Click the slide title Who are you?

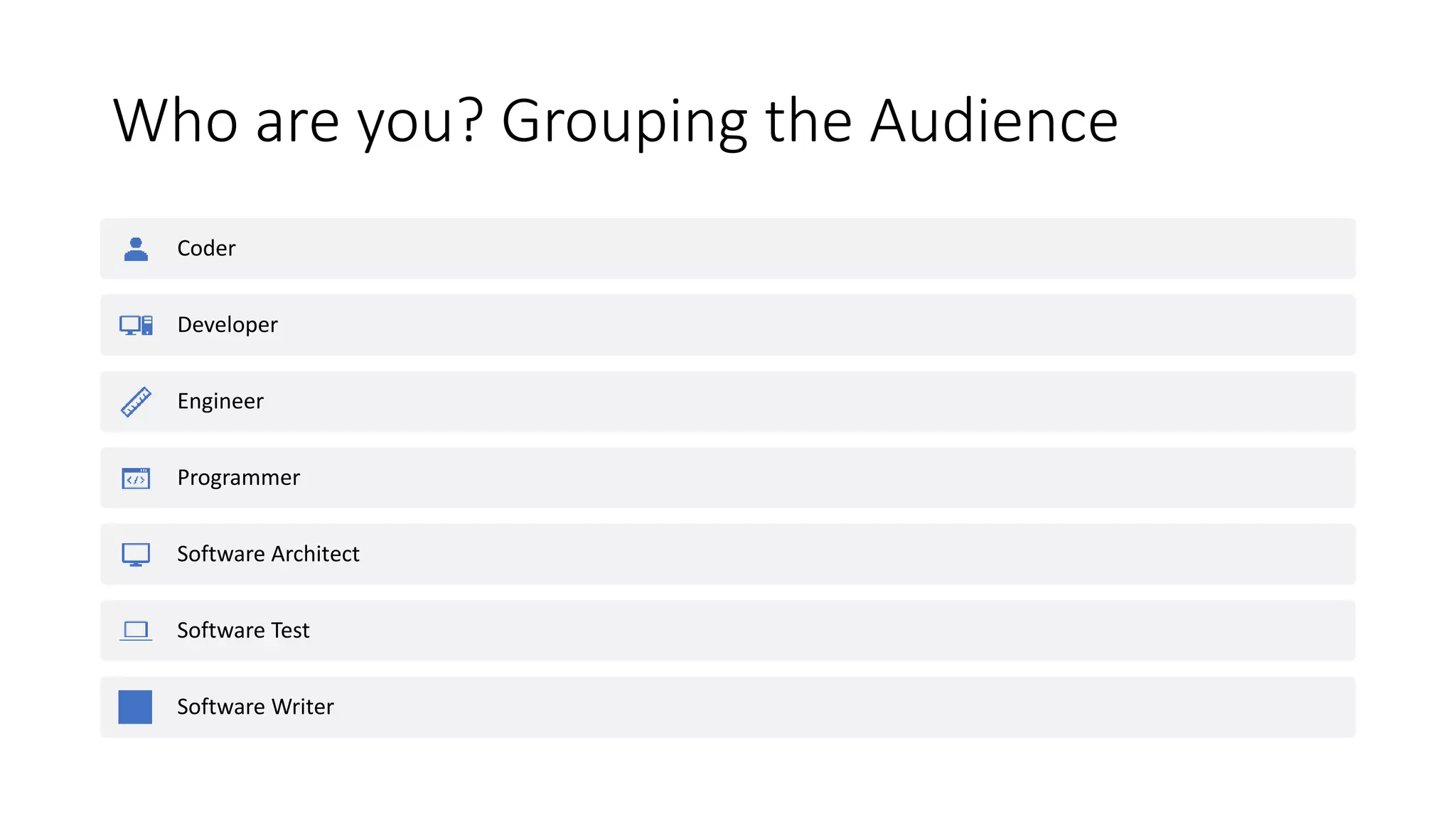pos(299,121)
